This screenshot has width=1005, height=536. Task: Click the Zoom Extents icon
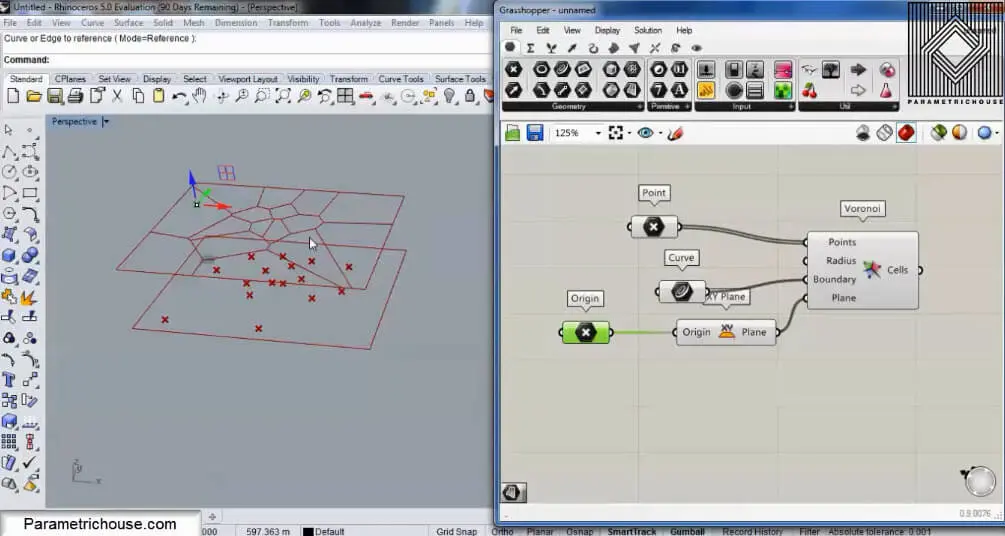pos(283,96)
